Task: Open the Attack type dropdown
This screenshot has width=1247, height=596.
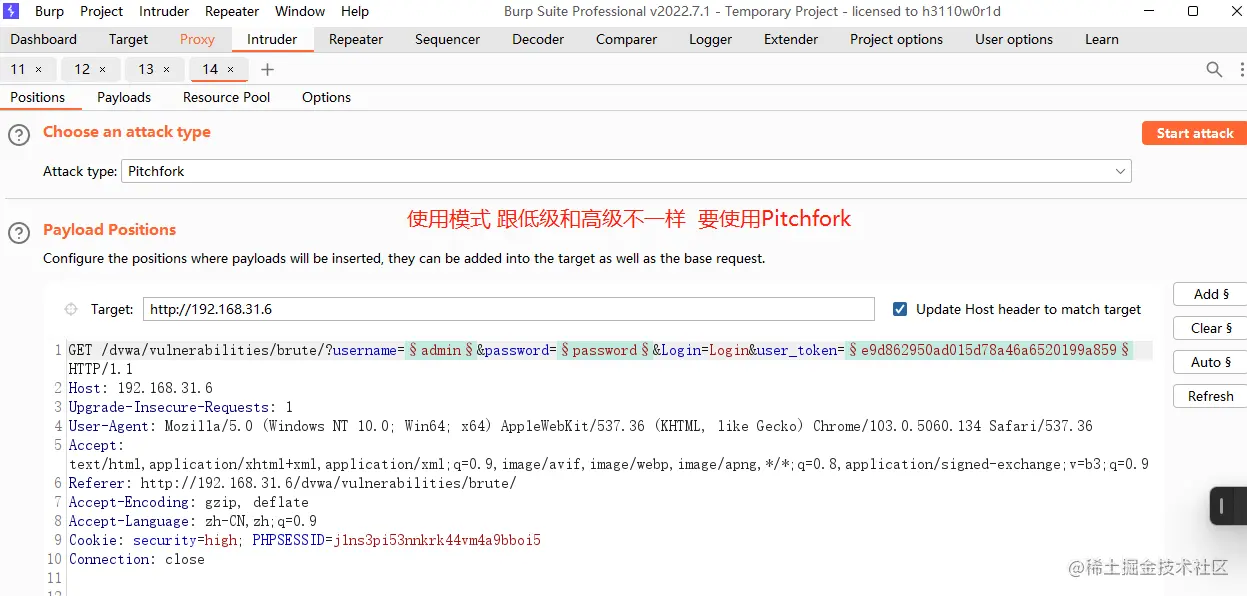Action: (x=626, y=171)
